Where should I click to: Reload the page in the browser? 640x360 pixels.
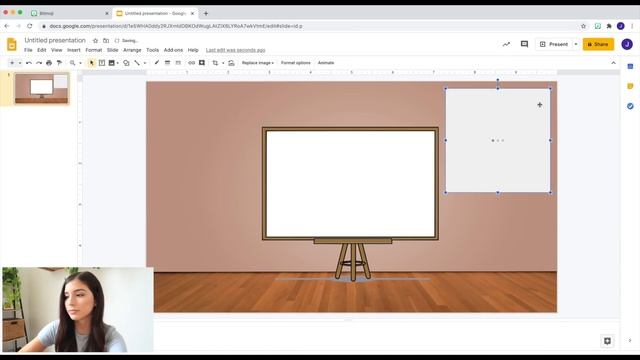(x=30, y=26)
